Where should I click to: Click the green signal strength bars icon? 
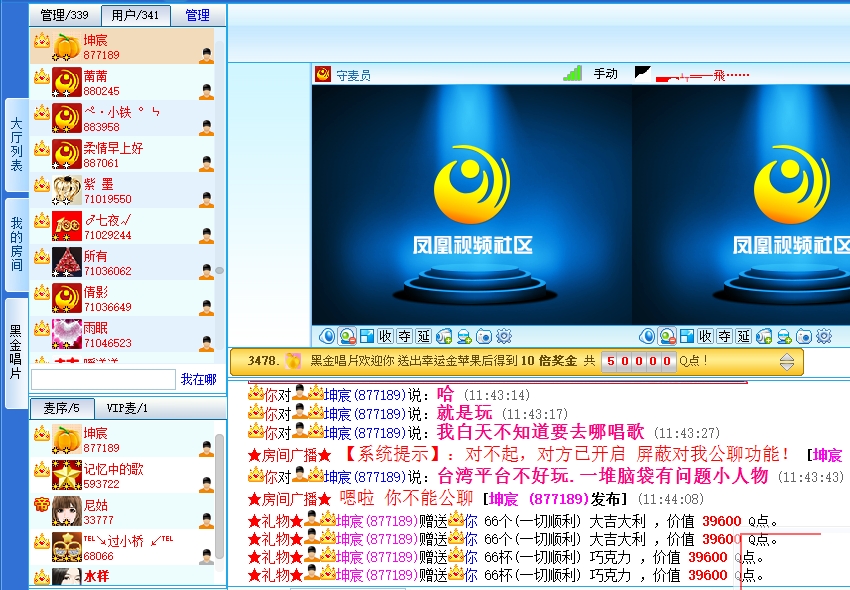pyautogui.click(x=572, y=73)
